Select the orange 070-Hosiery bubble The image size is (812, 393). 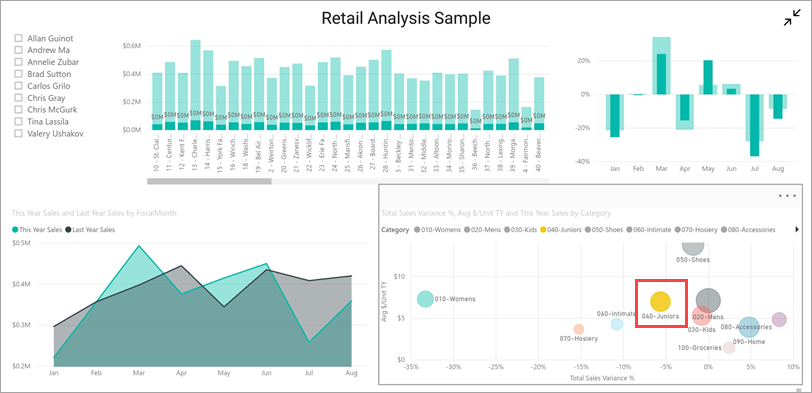click(x=579, y=329)
